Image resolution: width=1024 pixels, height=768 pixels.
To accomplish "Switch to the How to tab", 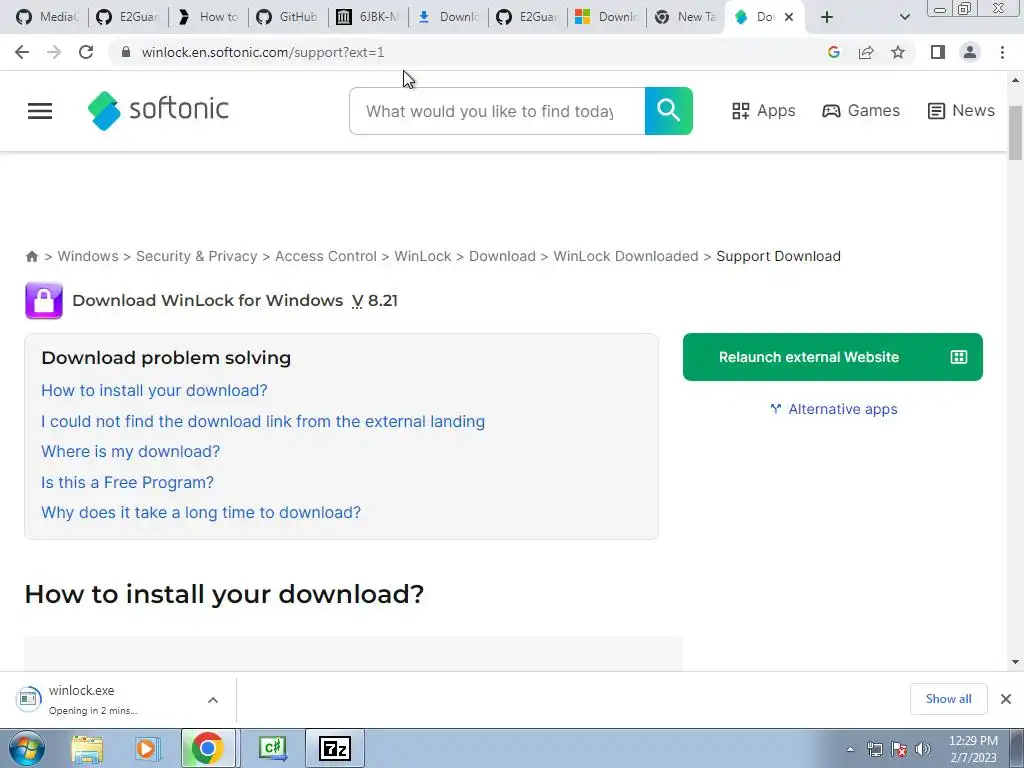I will (208, 17).
